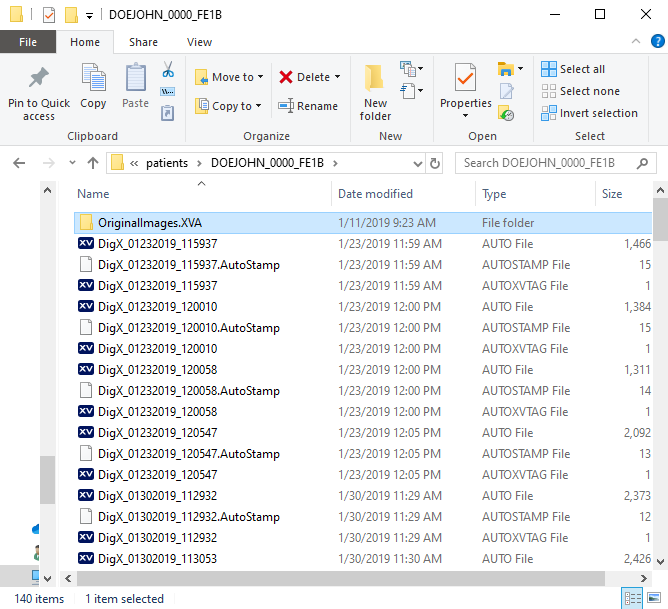The width and height of the screenshot is (668, 609).
Task: Click the New folder icon
Action: (374, 77)
